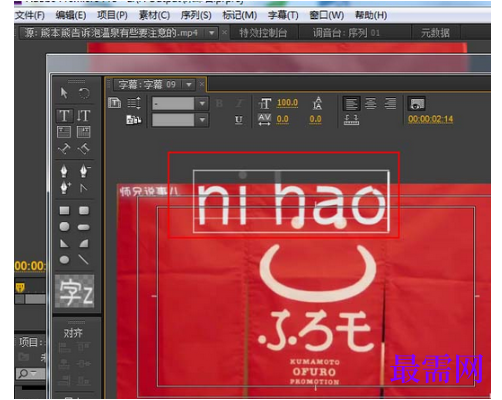Open the 标记(M) menu

pyautogui.click(x=239, y=15)
